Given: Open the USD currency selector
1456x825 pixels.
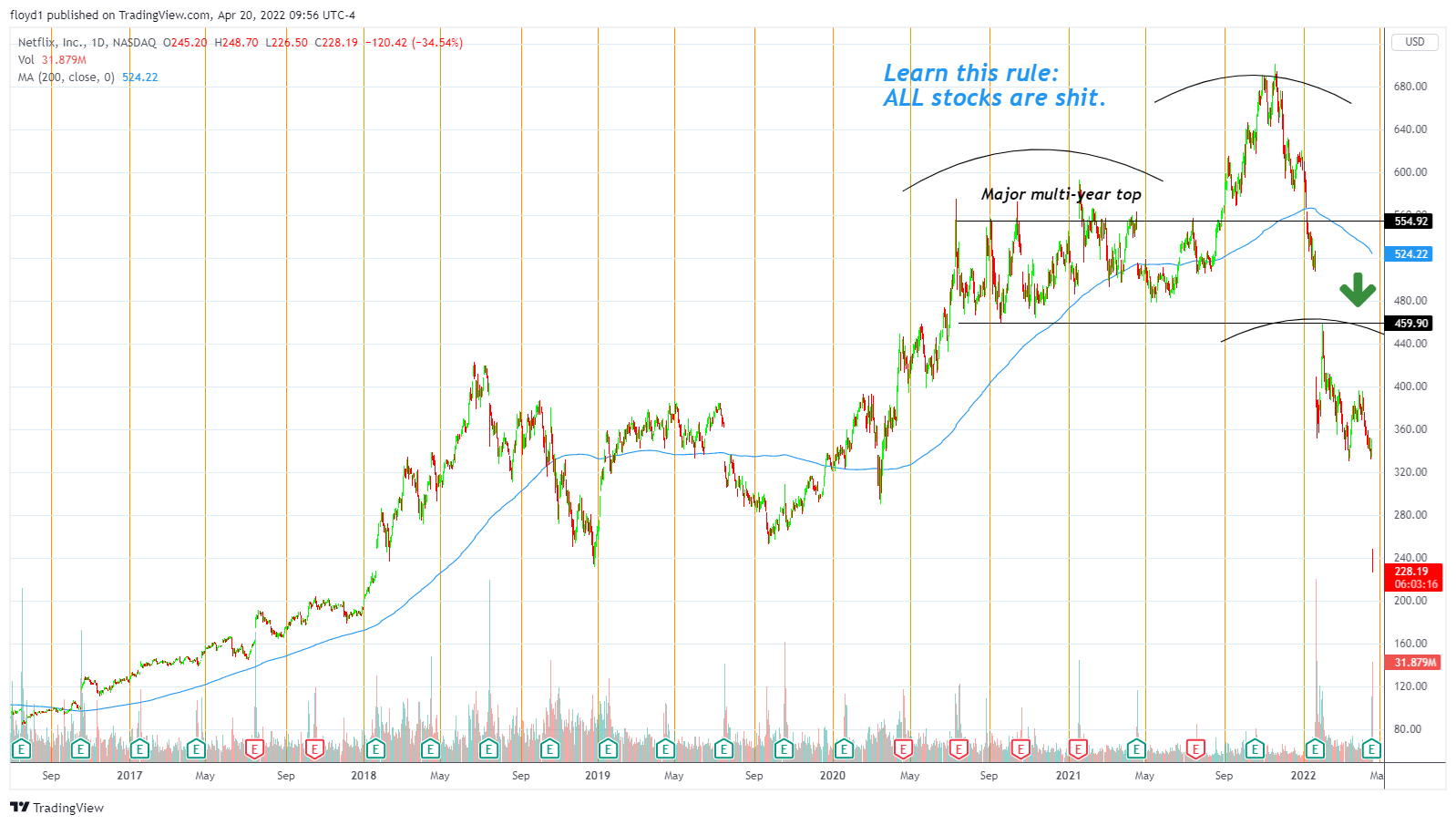Looking at the screenshot, I should 1414,42.
